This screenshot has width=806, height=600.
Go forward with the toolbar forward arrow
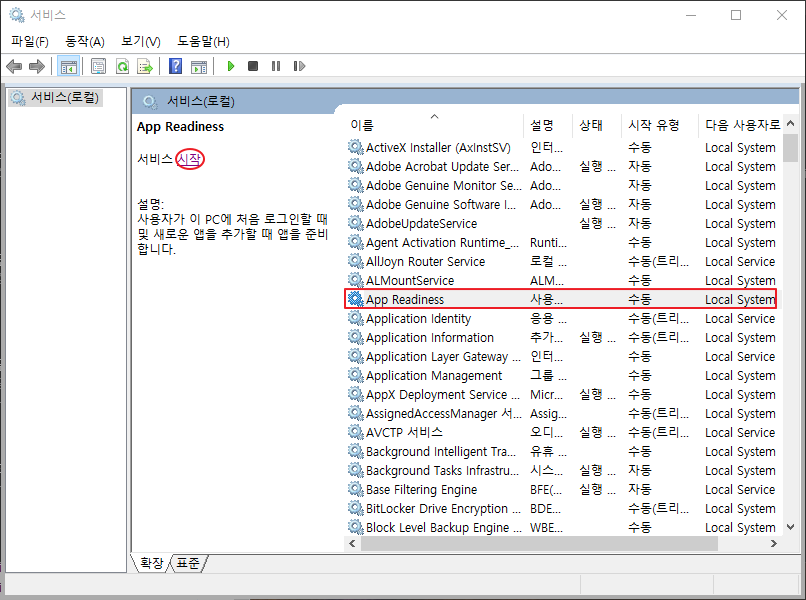point(37,66)
